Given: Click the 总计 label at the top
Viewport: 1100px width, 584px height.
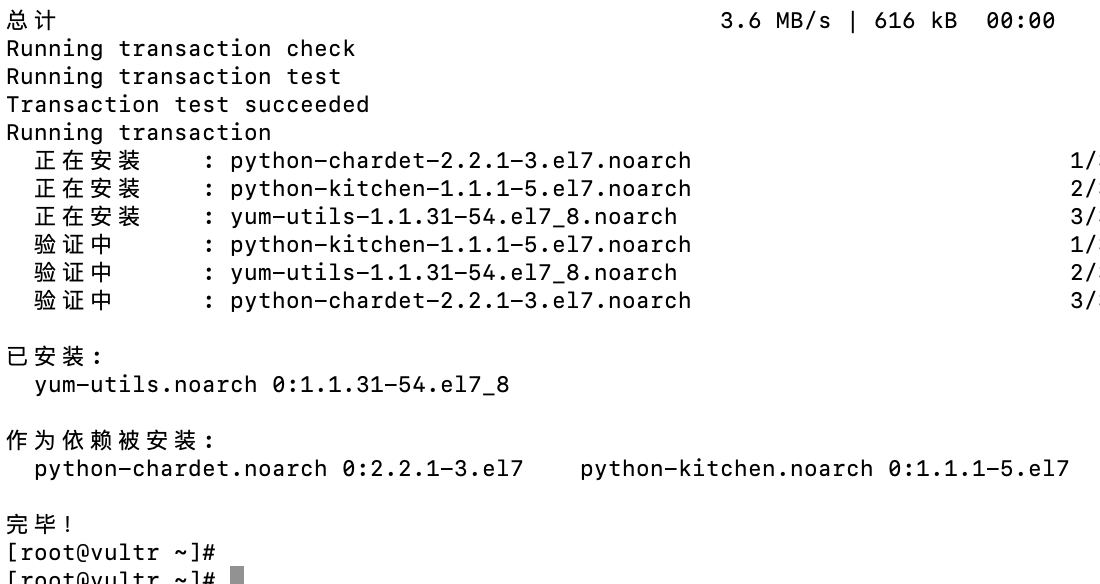Looking at the screenshot, I should (31, 21).
